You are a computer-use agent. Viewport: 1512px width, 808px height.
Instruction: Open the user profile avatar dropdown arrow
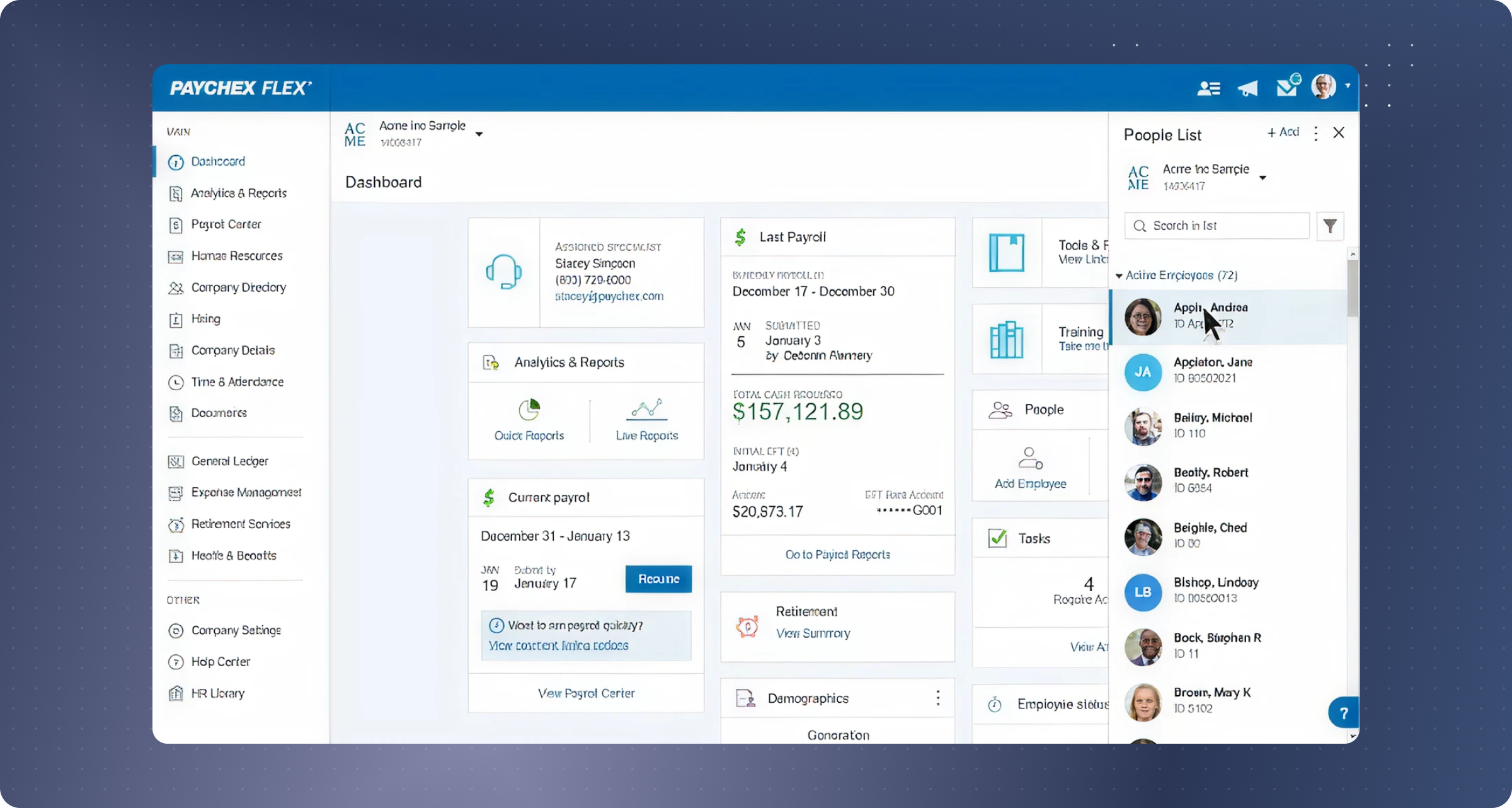[x=1348, y=86]
